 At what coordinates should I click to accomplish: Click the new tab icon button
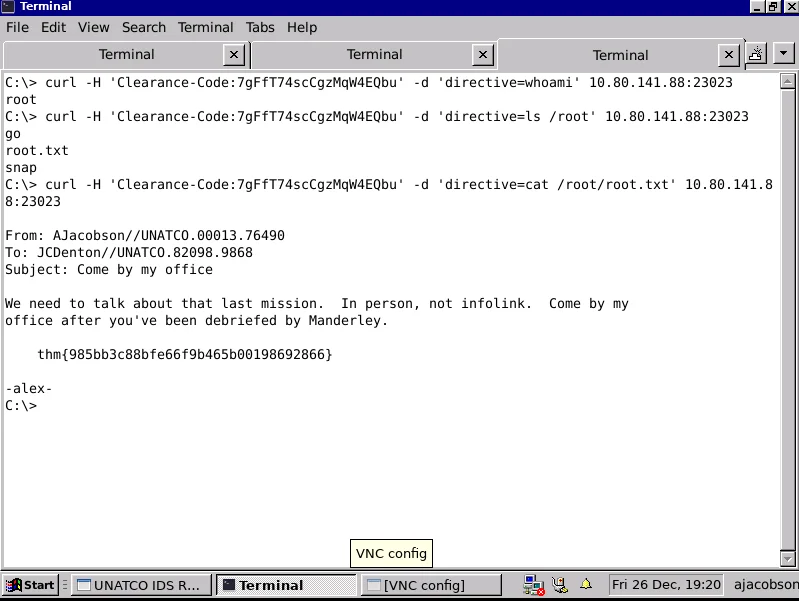click(x=757, y=54)
